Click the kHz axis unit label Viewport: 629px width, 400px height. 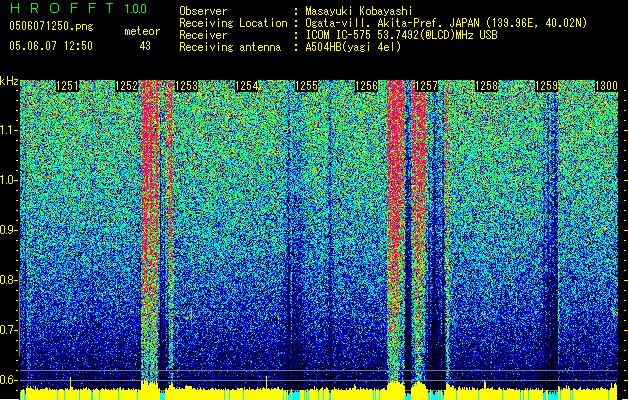[x=9, y=81]
